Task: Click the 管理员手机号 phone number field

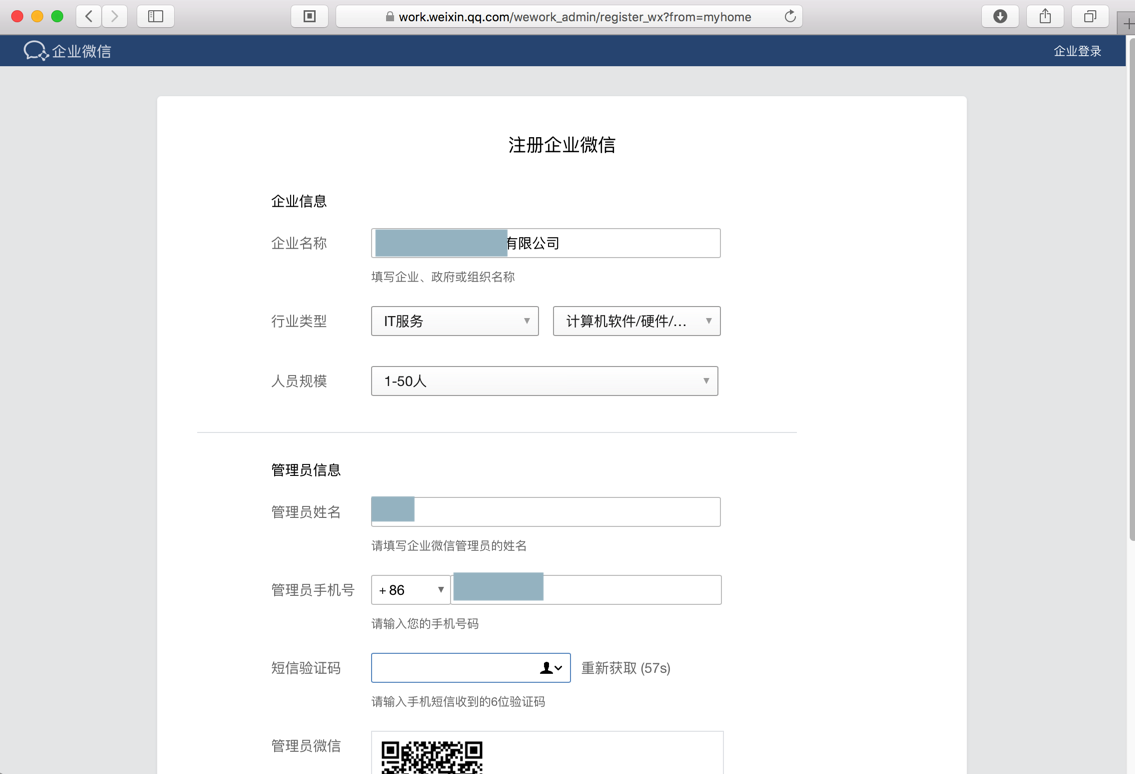Action: pyautogui.click(x=630, y=590)
